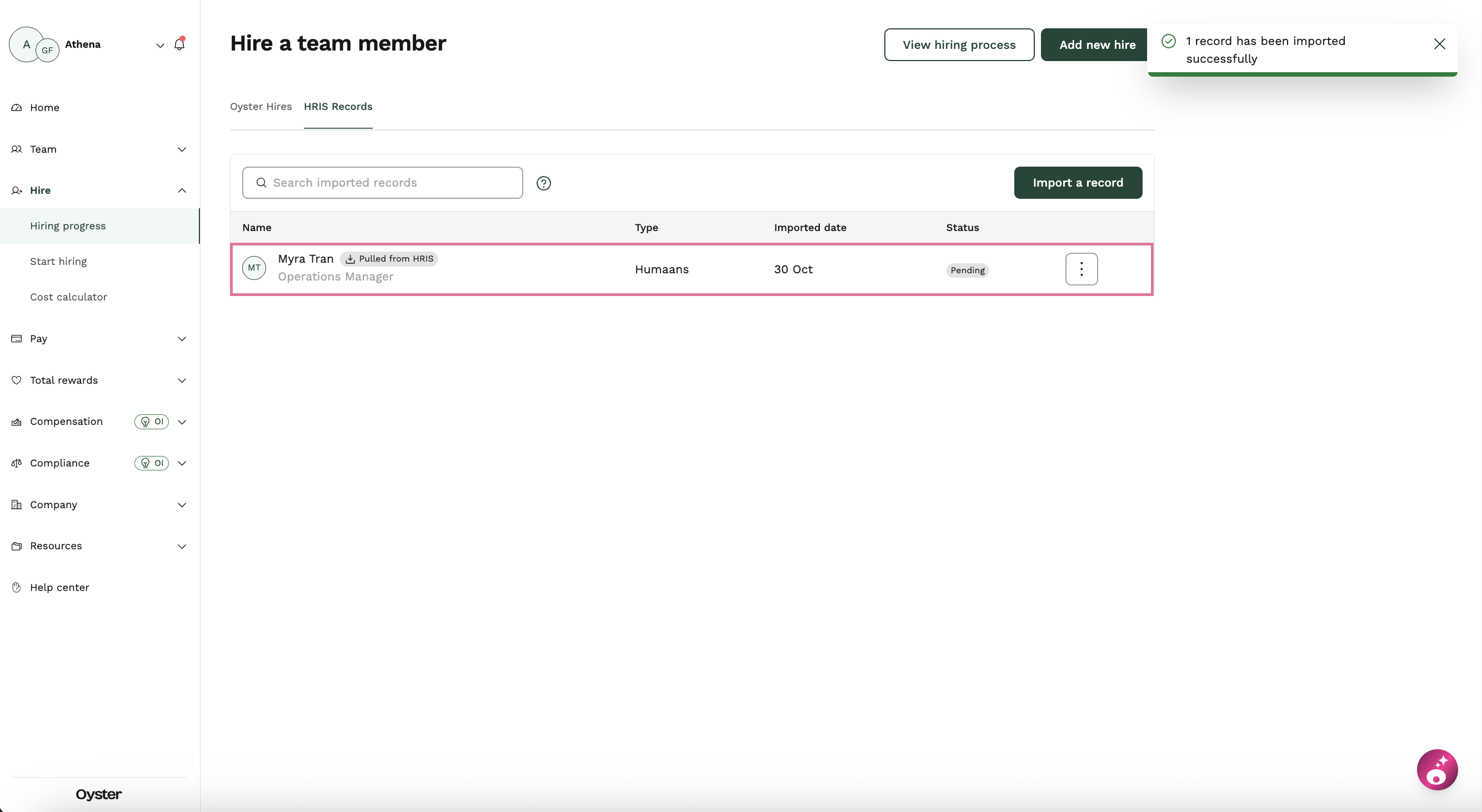Click the Pulled from HRIS badge
Image resolution: width=1482 pixels, height=812 pixels.
[389, 259]
